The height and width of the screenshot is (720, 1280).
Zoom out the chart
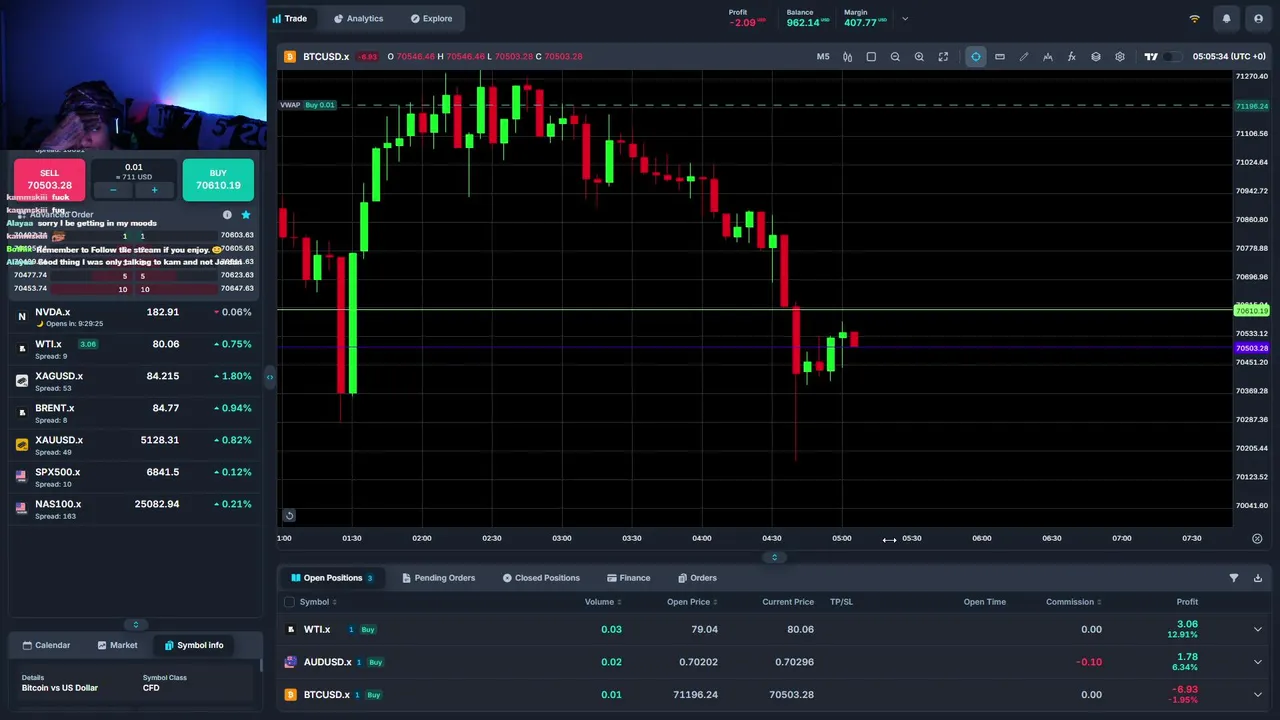click(895, 57)
